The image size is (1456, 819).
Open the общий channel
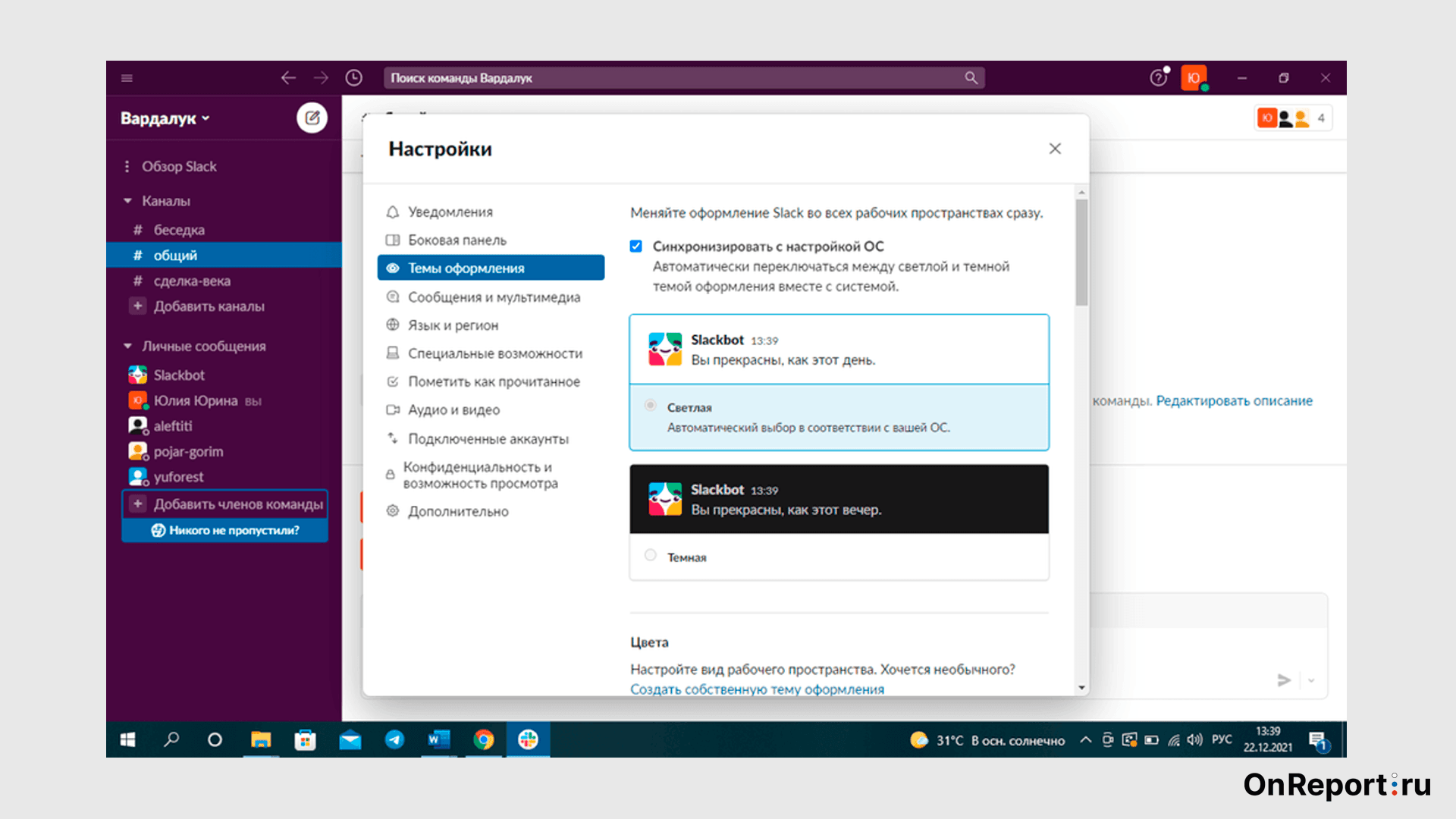coord(224,255)
